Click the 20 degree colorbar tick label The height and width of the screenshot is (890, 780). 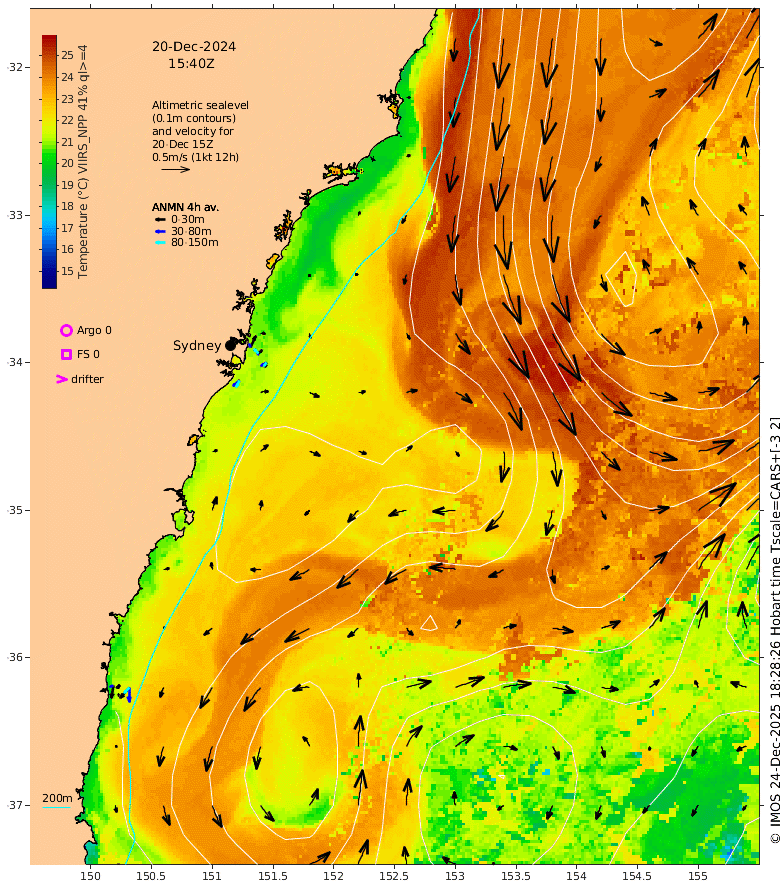[x=68, y=163]
